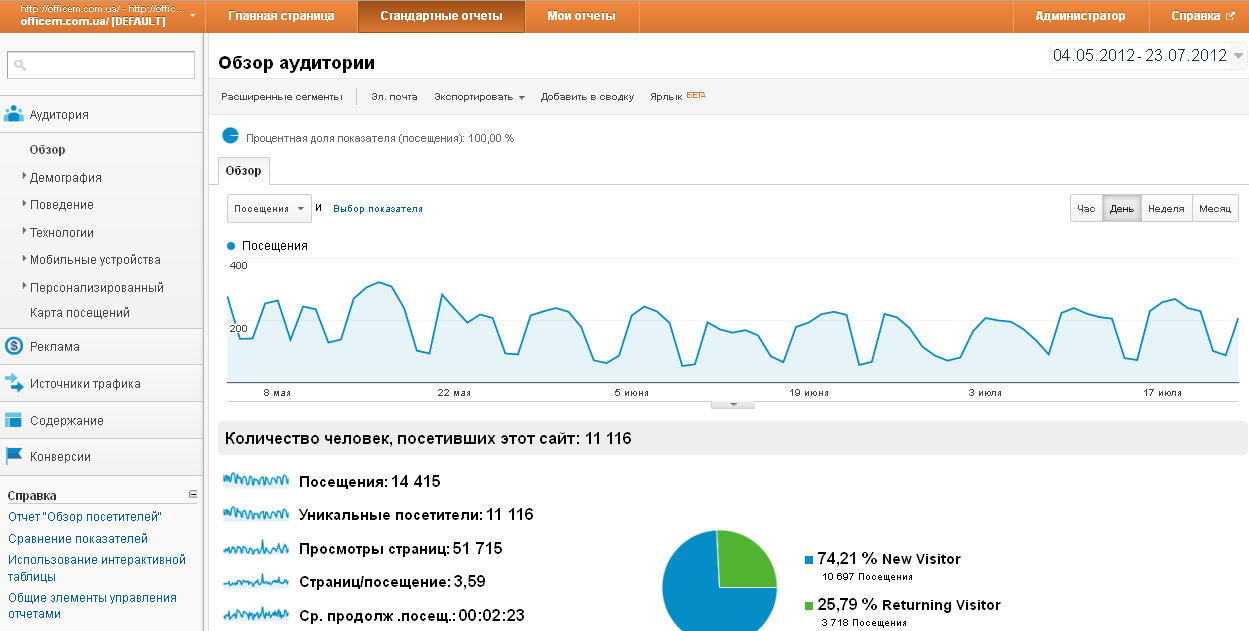This screenshot has height=631, width=1249.
Task: Click Добавить в сводку button
Action: (587, 97)
